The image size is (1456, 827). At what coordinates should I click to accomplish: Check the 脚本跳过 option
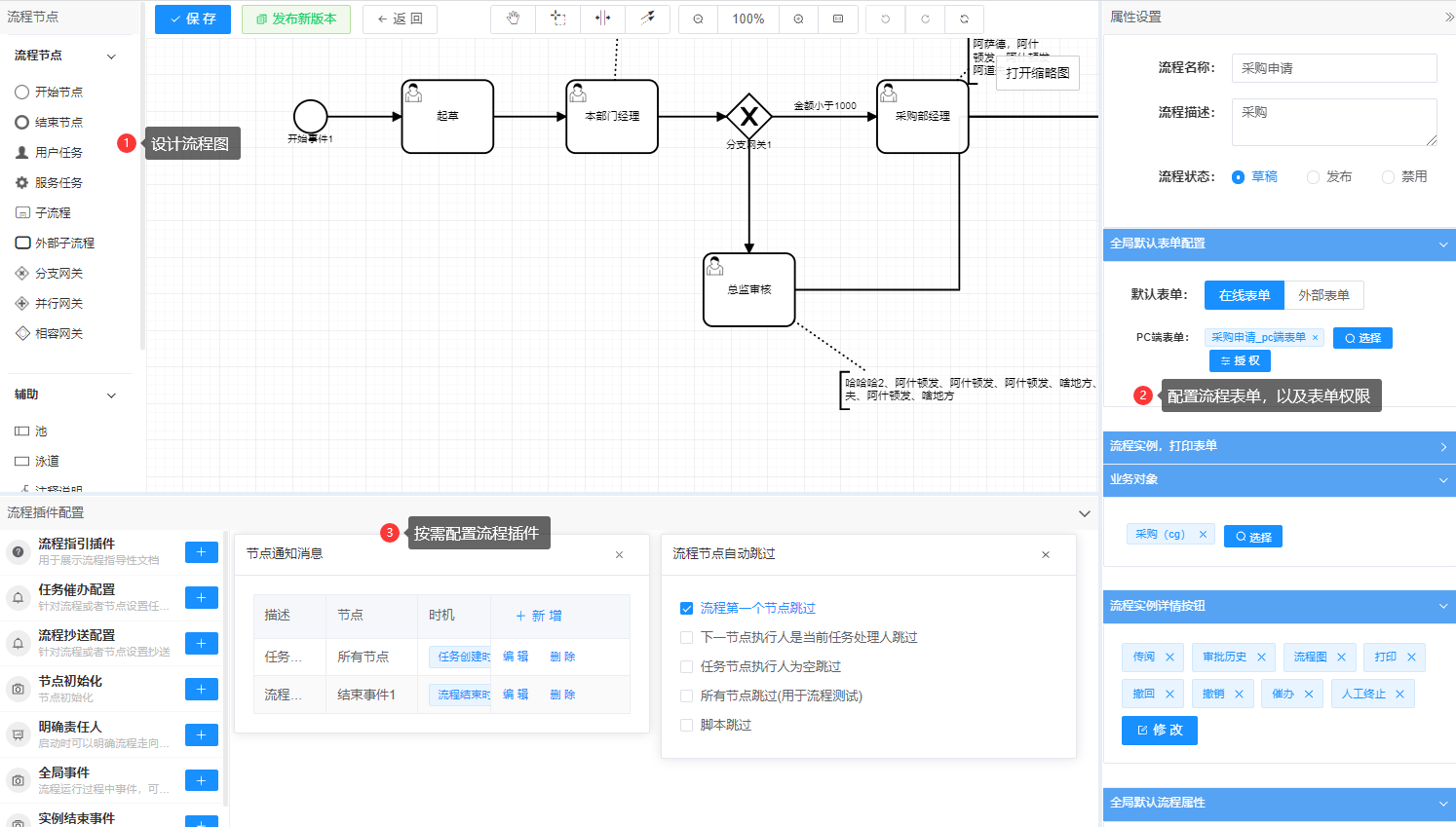pos(686,726)
